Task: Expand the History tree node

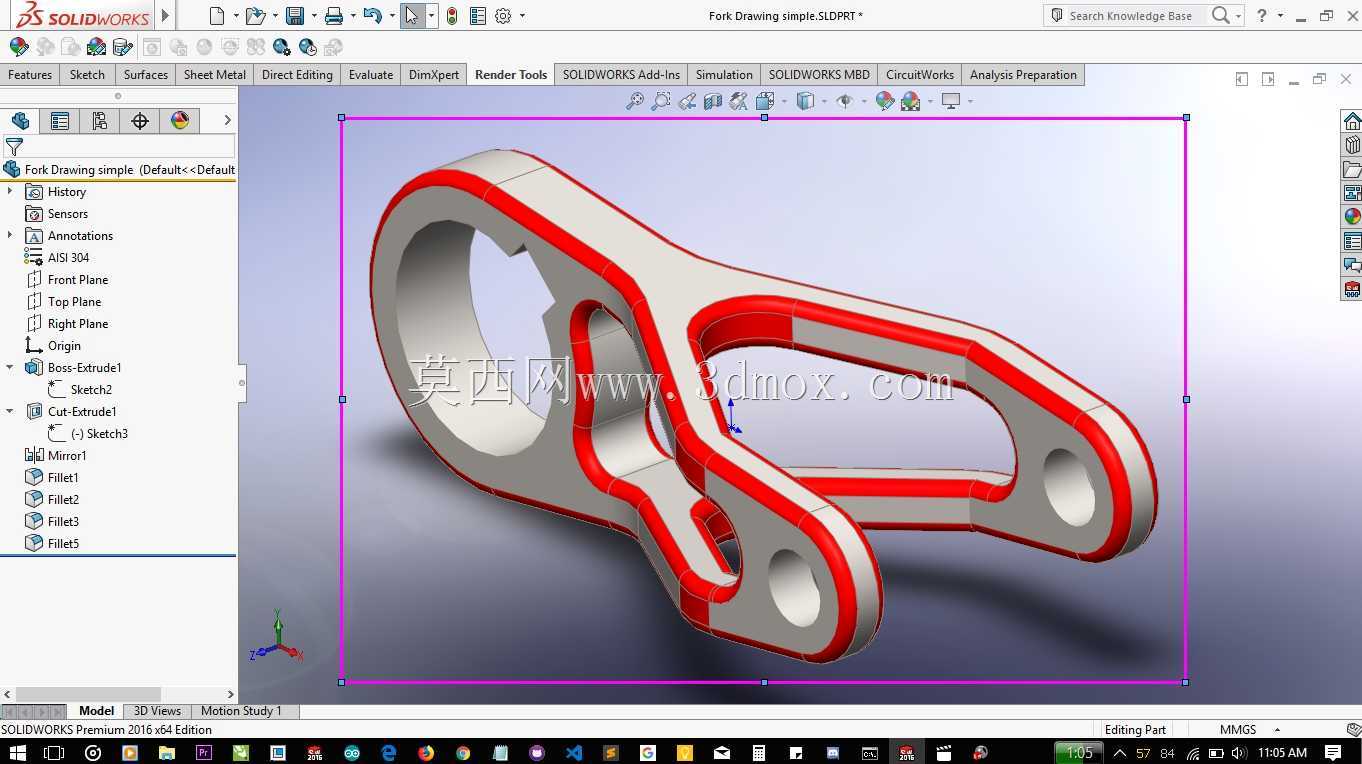Action: [x=10, y=191]
